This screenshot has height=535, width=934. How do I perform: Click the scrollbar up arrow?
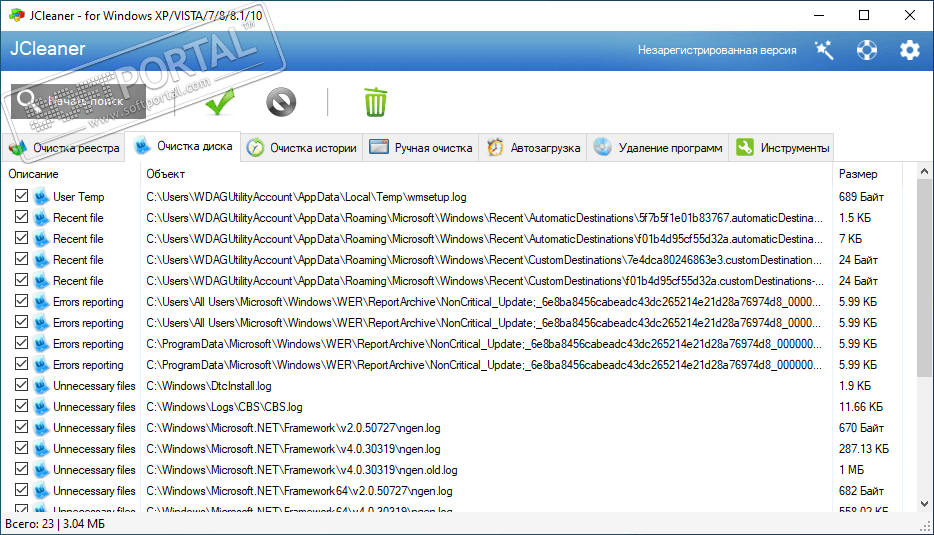(925, 174)
